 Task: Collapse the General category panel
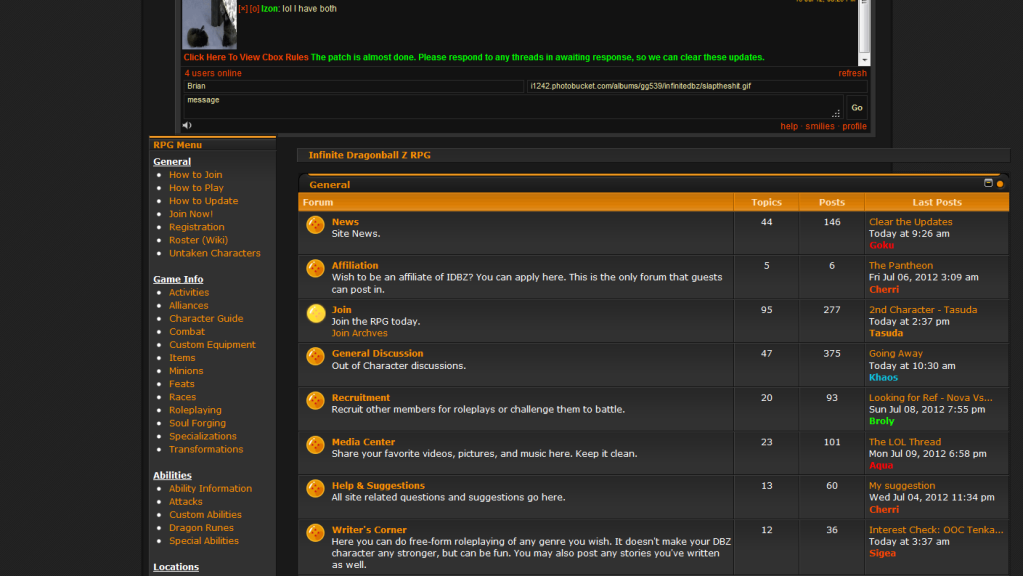pos(988,183)
